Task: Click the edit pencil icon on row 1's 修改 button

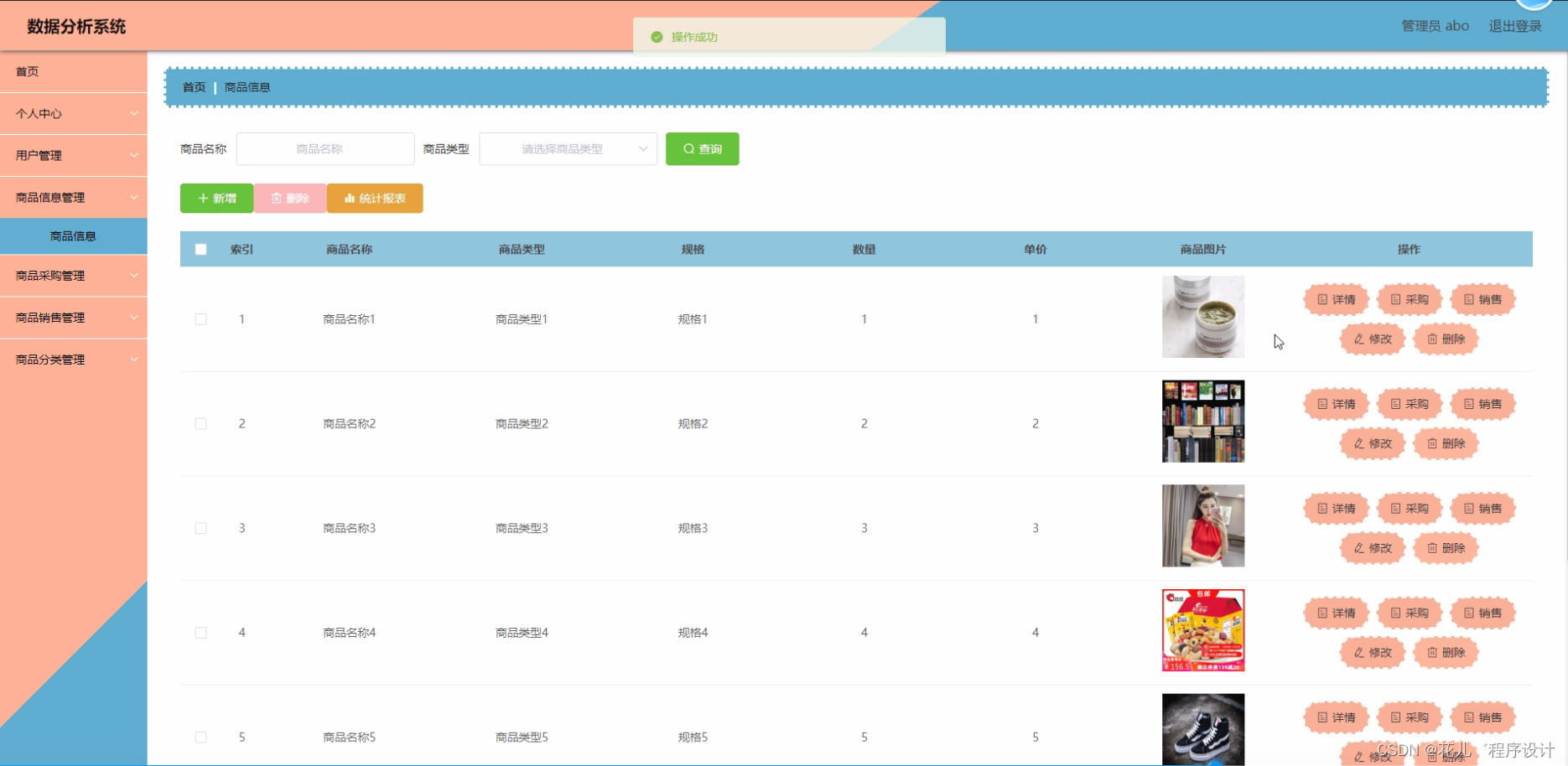Action: tap(1359, 339)
